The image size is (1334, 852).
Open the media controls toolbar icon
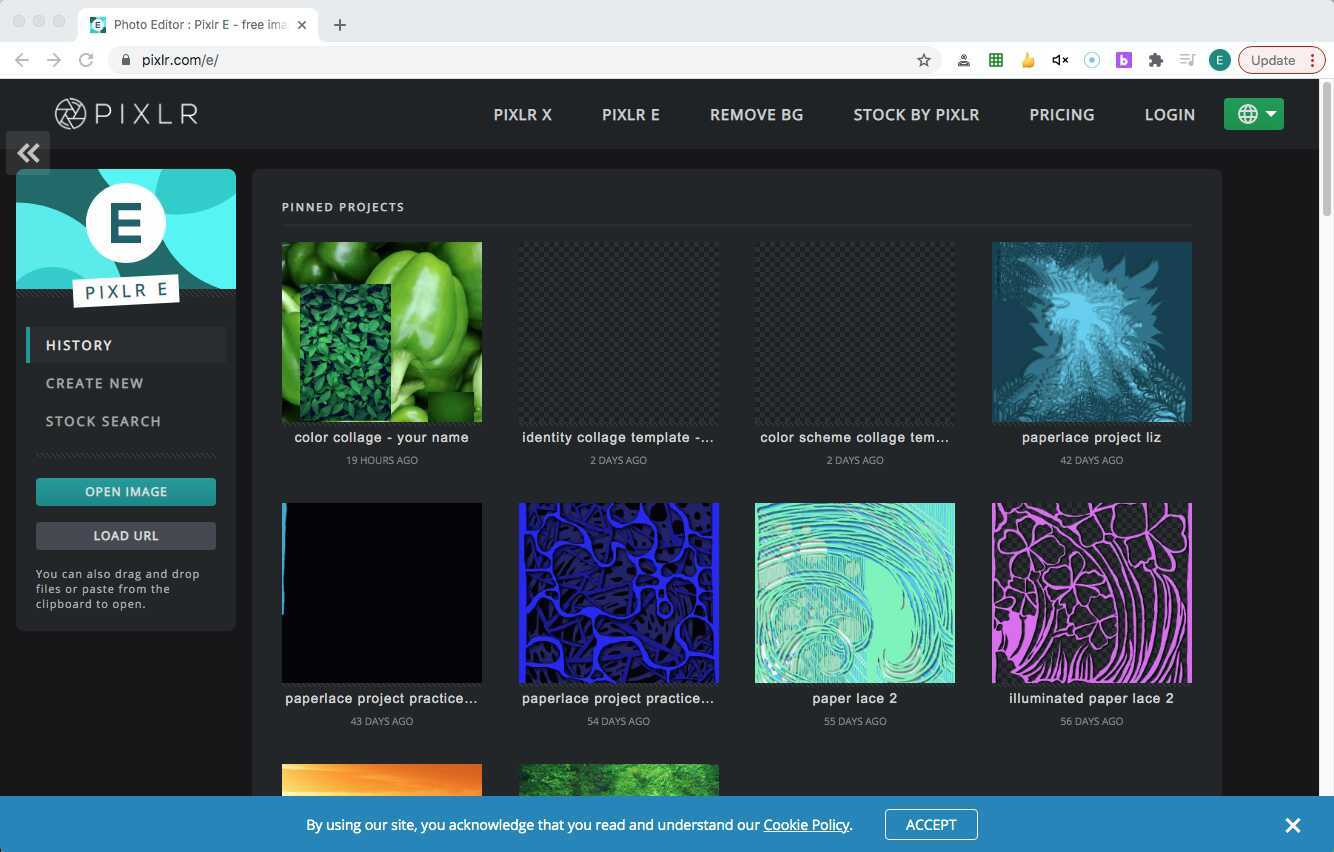[x=1187, y=60]
